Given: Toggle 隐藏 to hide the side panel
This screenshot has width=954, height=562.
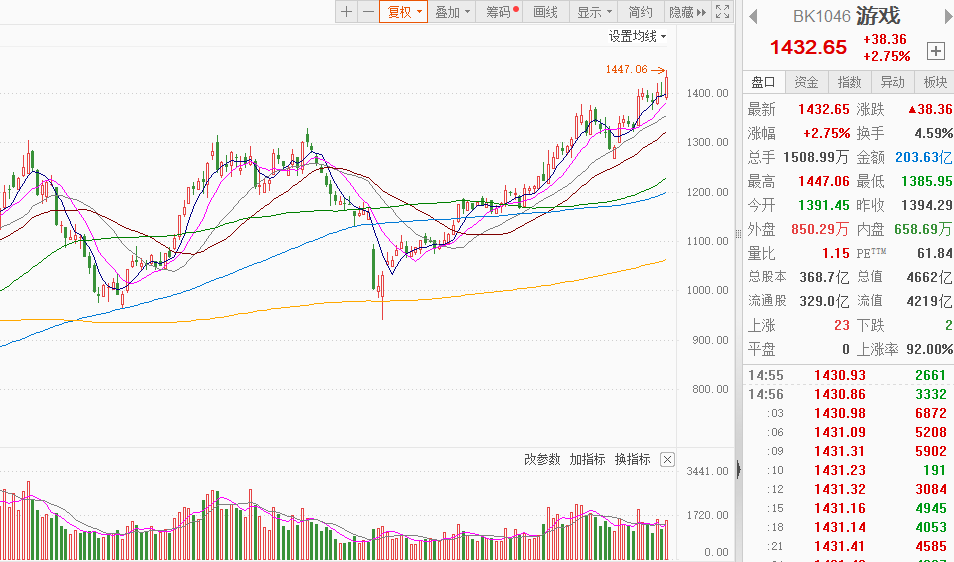Looking at the screenshot, I should pyautogui.click(x=687, y=12).
